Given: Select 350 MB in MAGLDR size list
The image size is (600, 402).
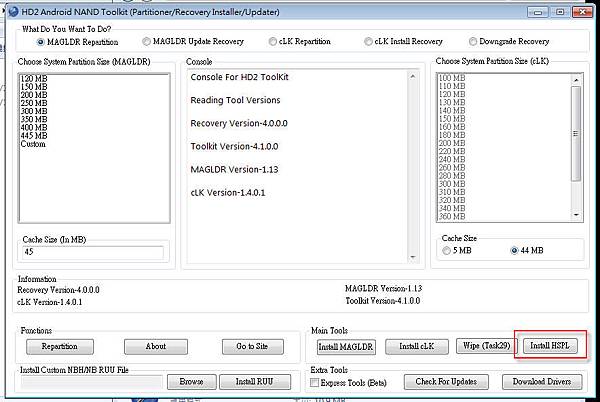Looking at the screenshot, I should (x=34, y=119).
